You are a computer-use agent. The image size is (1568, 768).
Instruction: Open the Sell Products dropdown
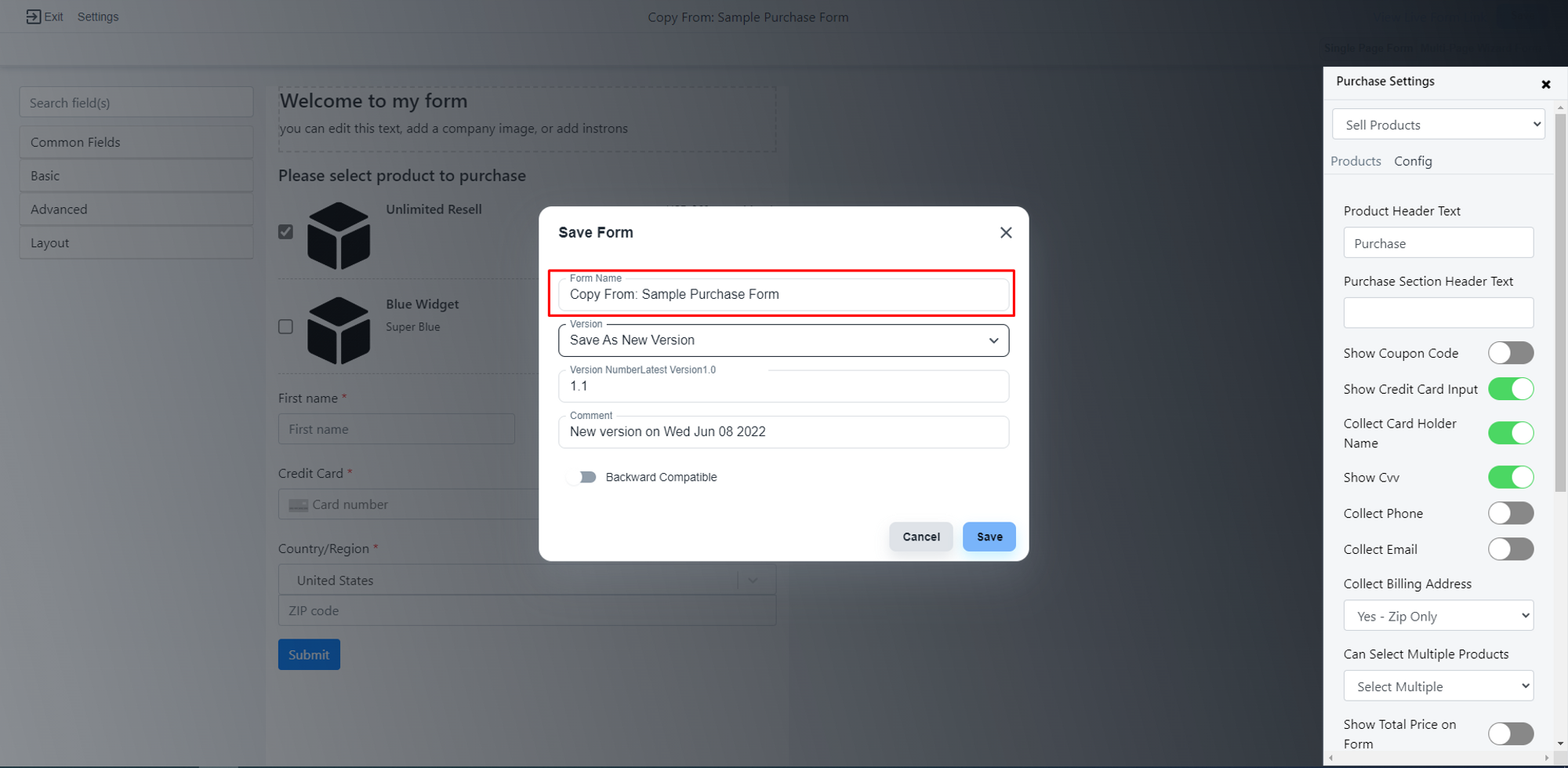[1438, 125]
